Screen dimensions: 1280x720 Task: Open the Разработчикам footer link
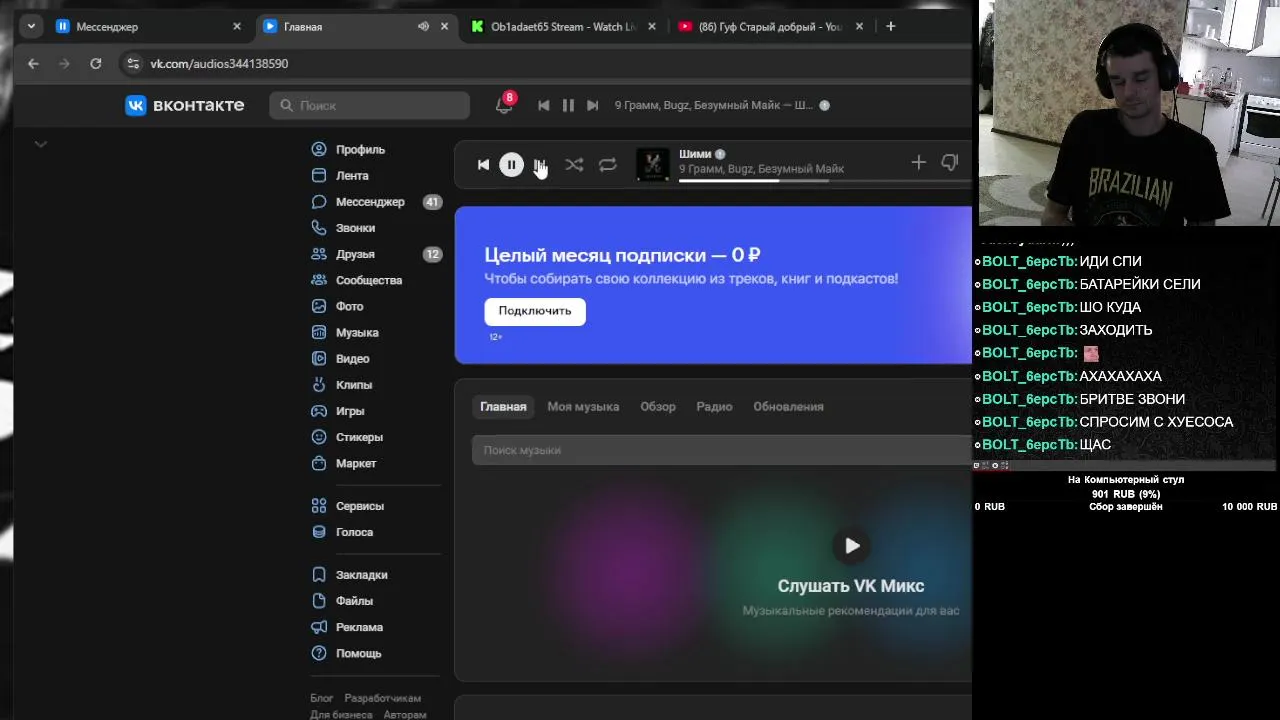pyautogui.click(x=382, y=698)
